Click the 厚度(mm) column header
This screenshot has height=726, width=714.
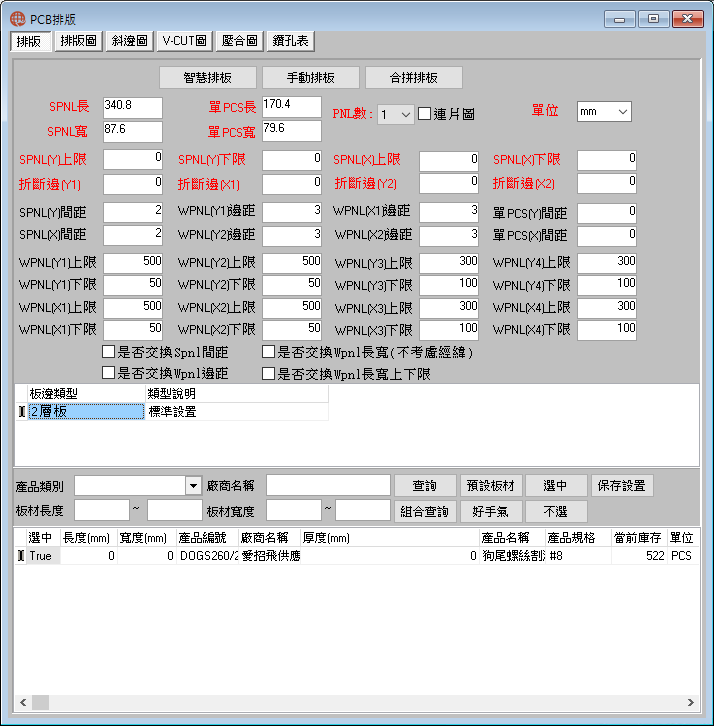[390, 538]
